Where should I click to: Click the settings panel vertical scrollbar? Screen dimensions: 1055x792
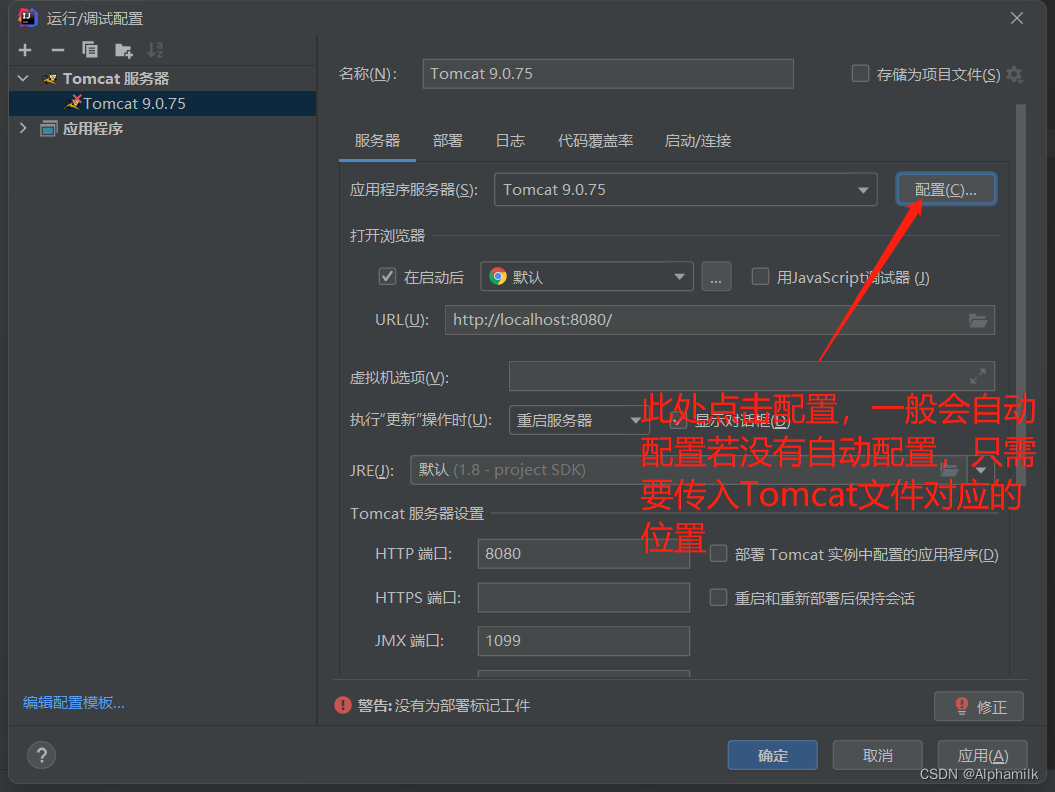tap(1021, 295)
